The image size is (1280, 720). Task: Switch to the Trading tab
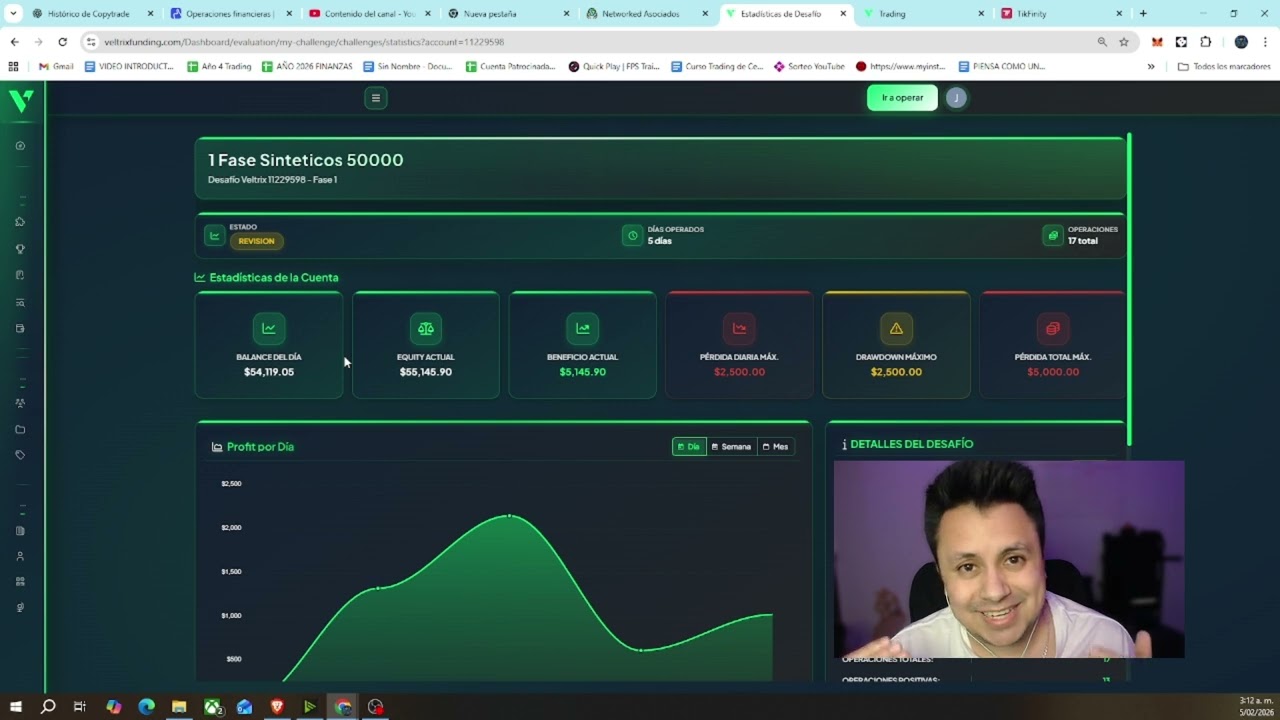(922, 14)
